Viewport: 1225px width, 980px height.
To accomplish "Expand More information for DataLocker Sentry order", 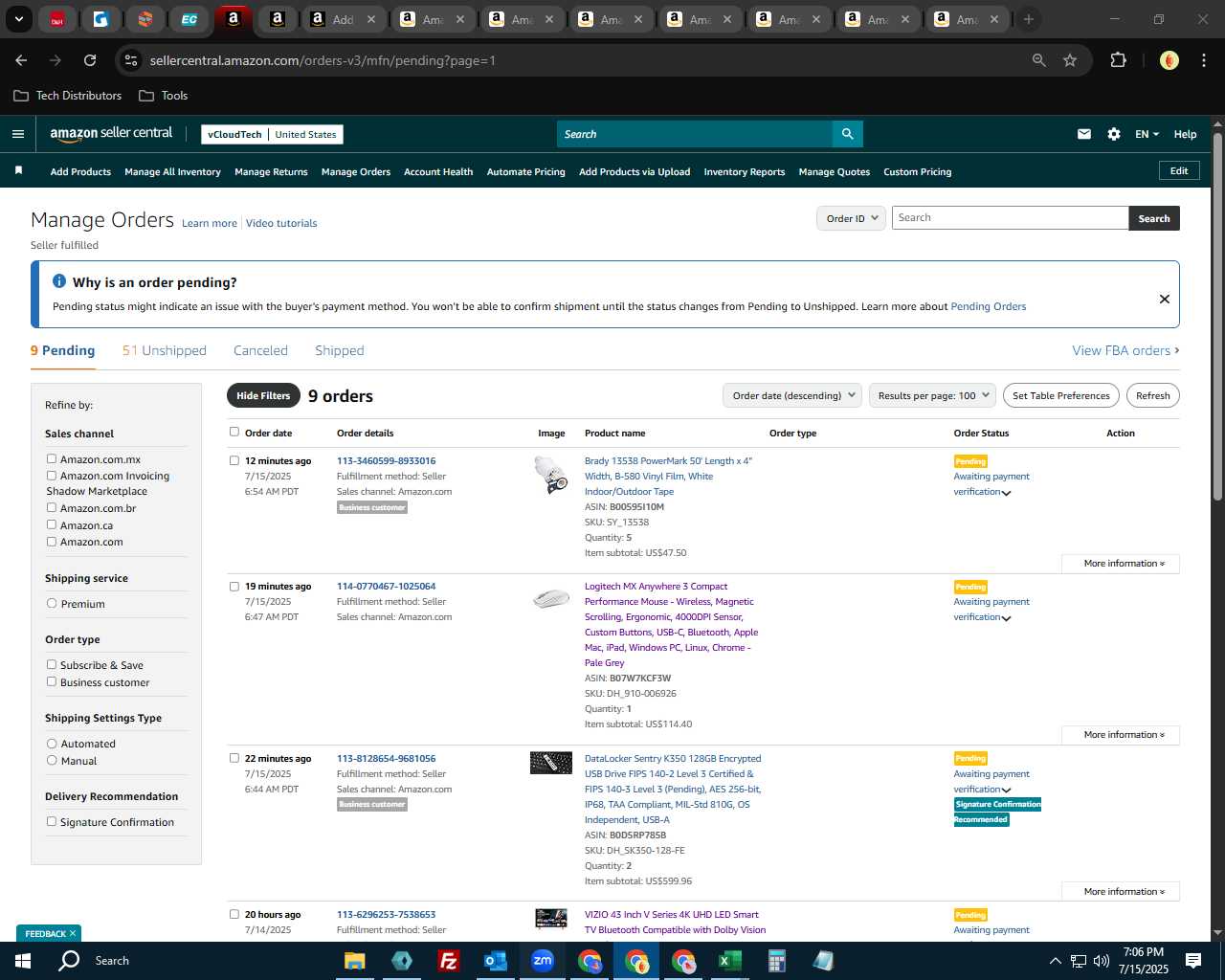I will 1121,892.
